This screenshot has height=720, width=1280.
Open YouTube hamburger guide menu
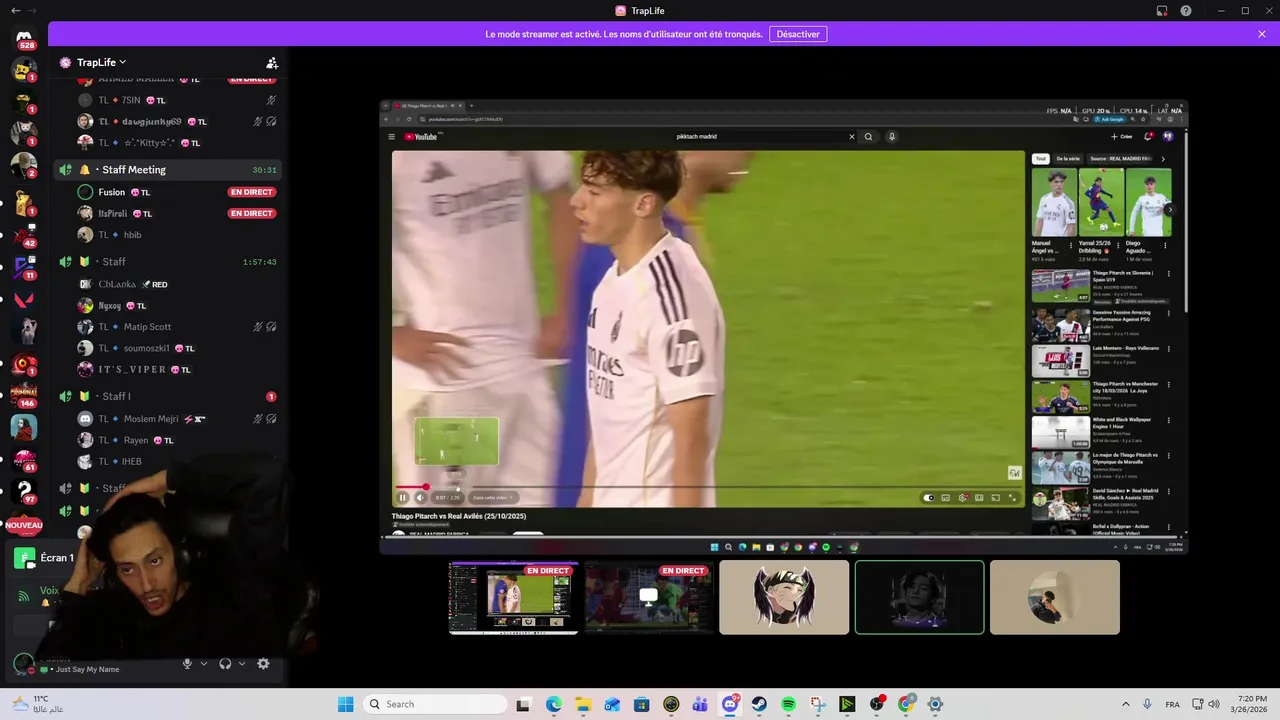[x=392, y=137]
